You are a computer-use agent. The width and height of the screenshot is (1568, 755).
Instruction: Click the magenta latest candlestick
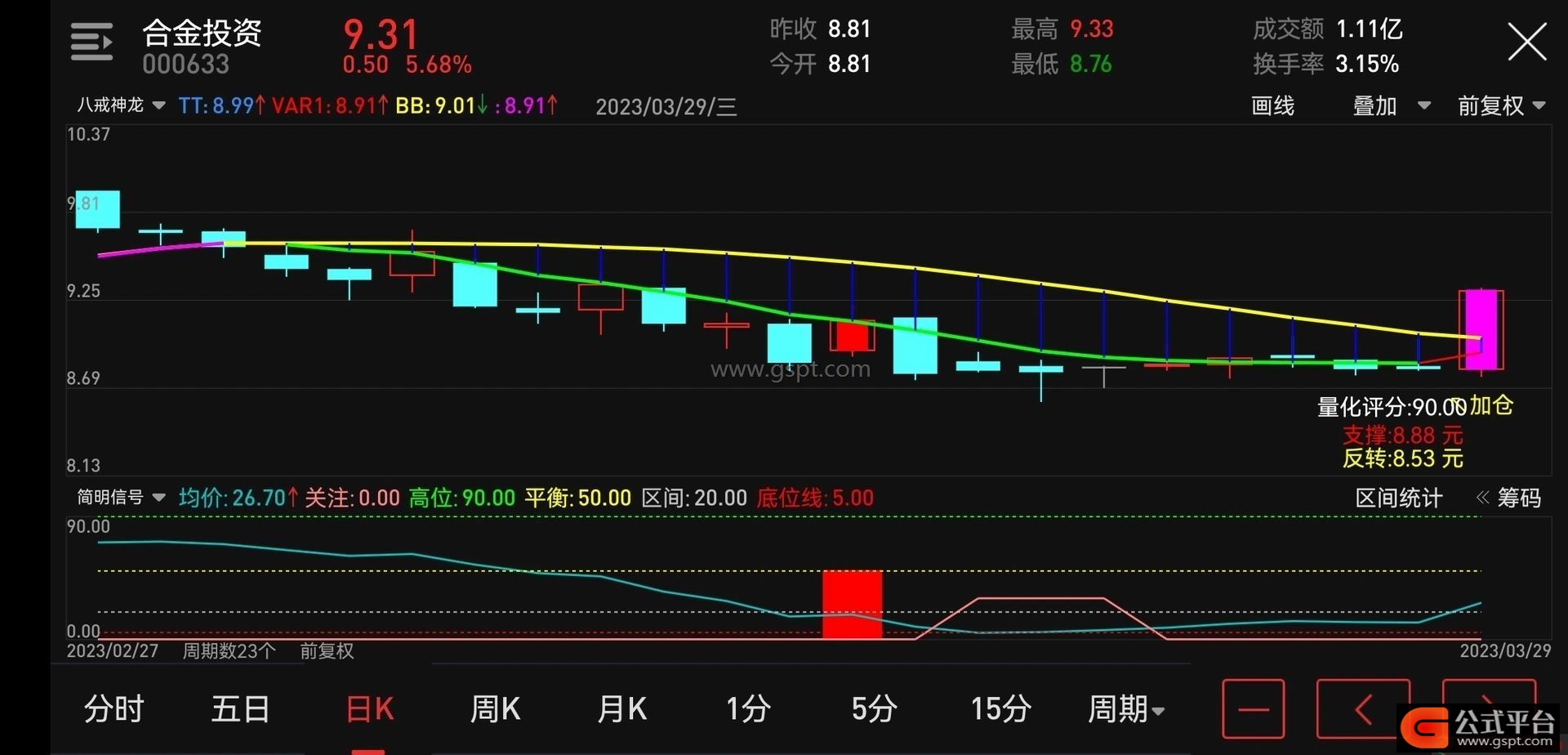click(1481, 329)
